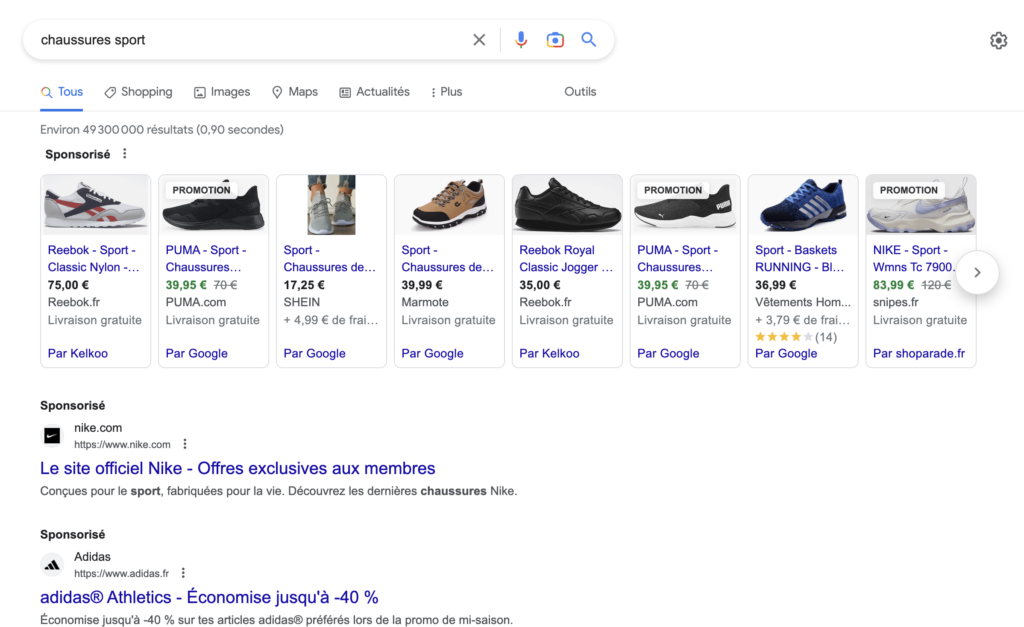Show next products with carousel arrow
The image size is (1024, 627).
[977, 272]
